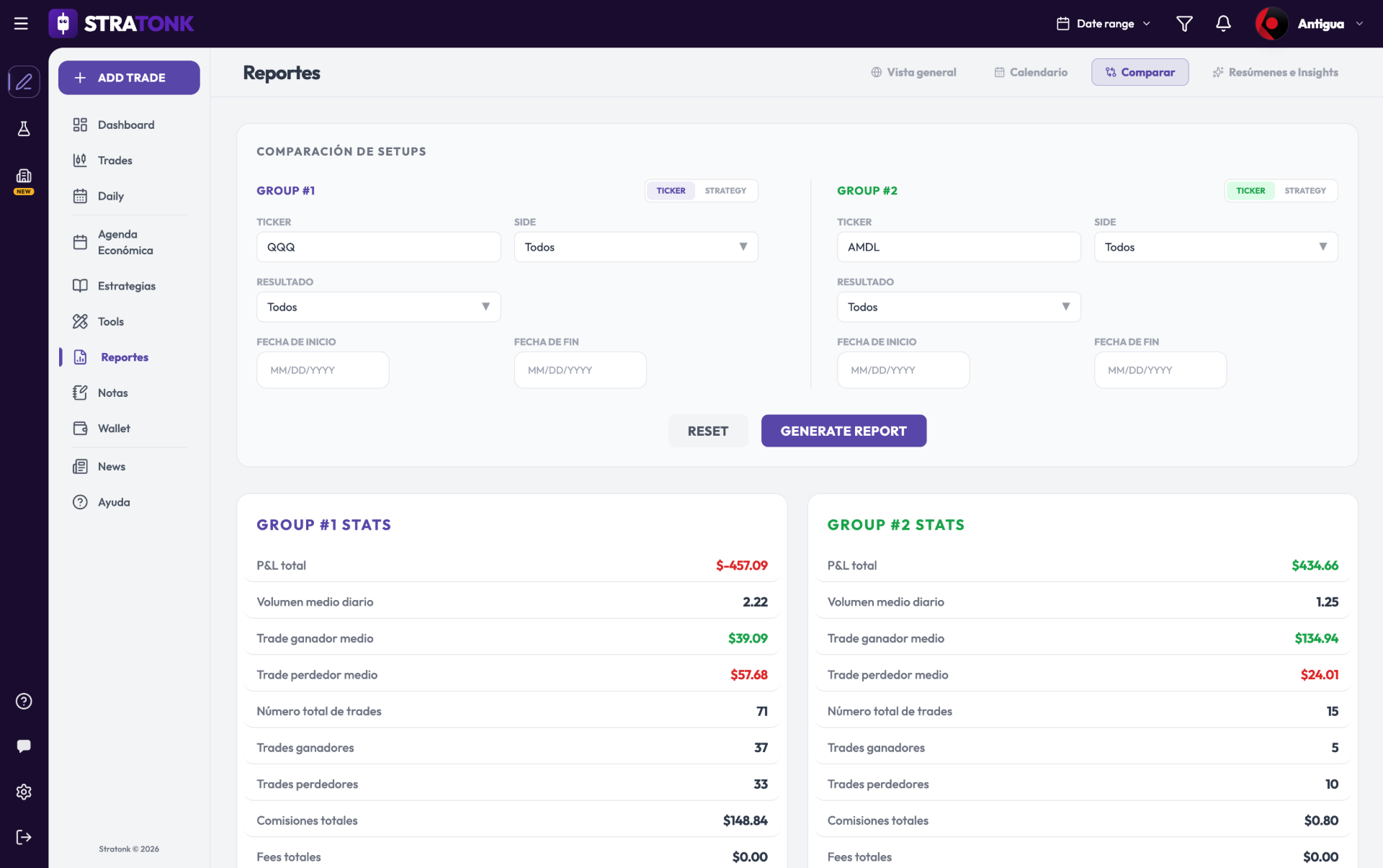This screenshot has height=868, width=1383.
Task: Open the settings gear icon
Action: [x=24, y=792]
